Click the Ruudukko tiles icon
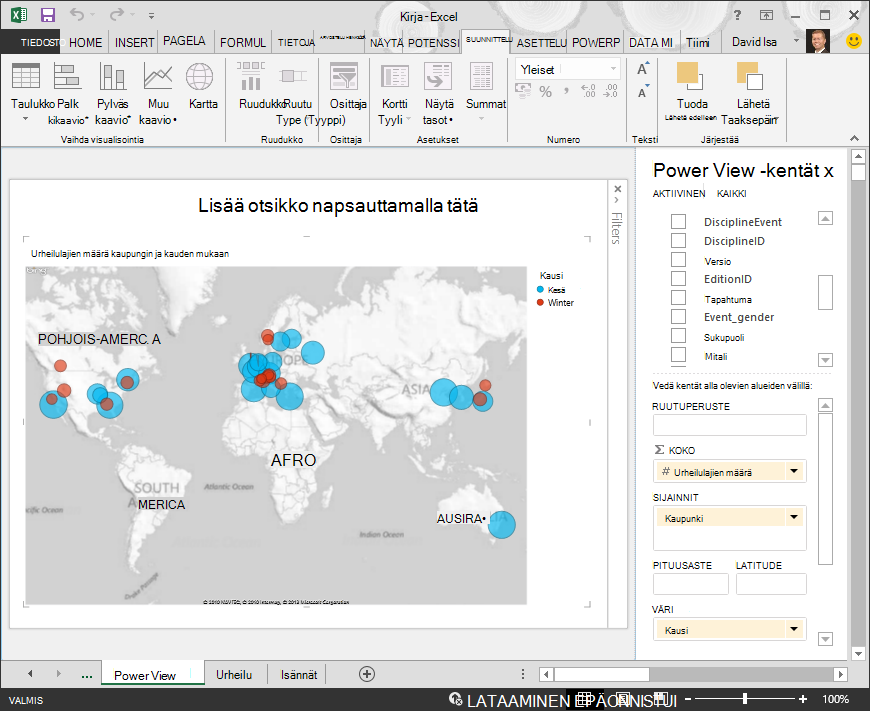Screen dimensions: 870x711 [x=251, y=76]
